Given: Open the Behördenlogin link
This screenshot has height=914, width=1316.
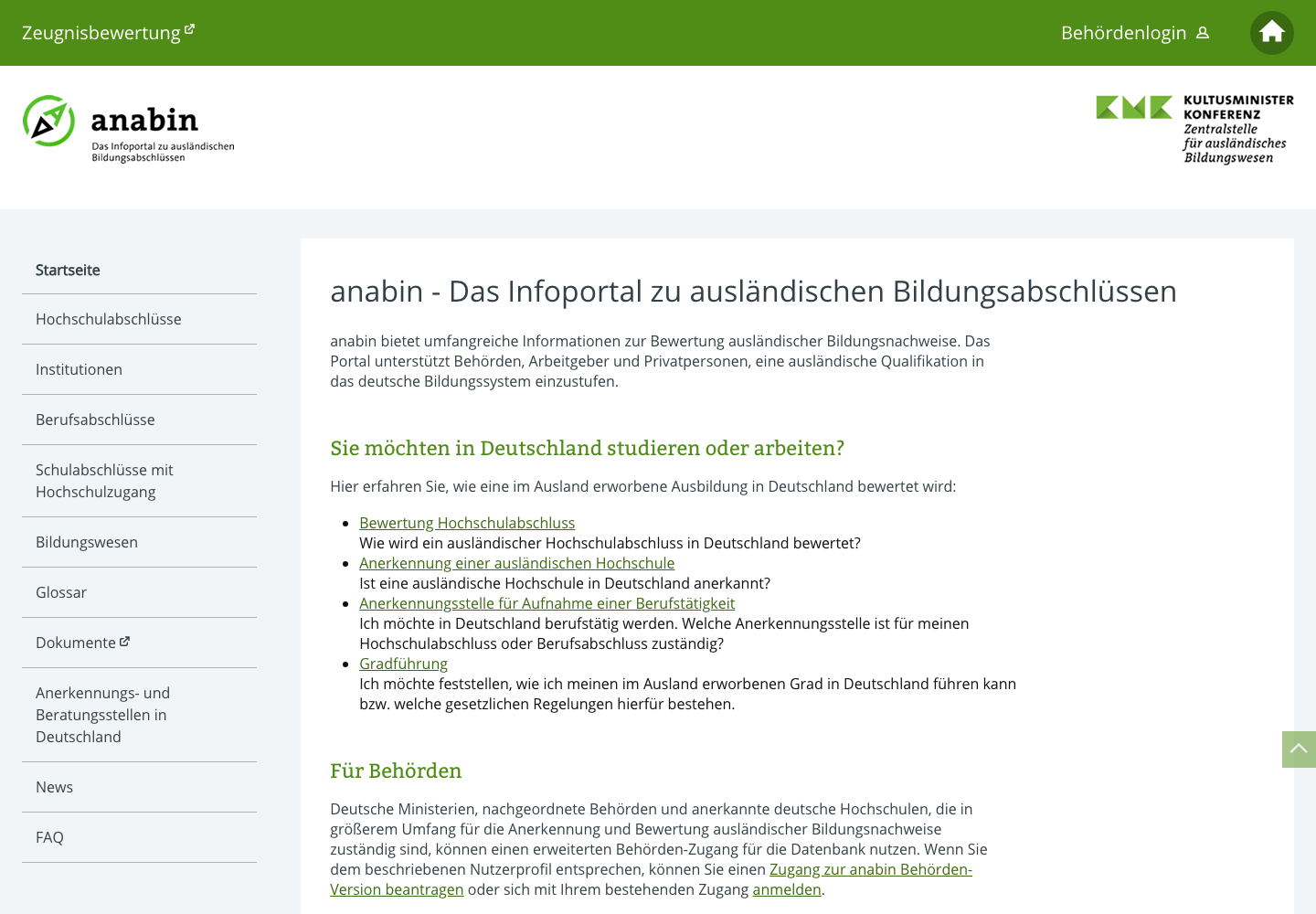Looking at the screenshot, I should pyautogui.click(x=1135, y=33).
